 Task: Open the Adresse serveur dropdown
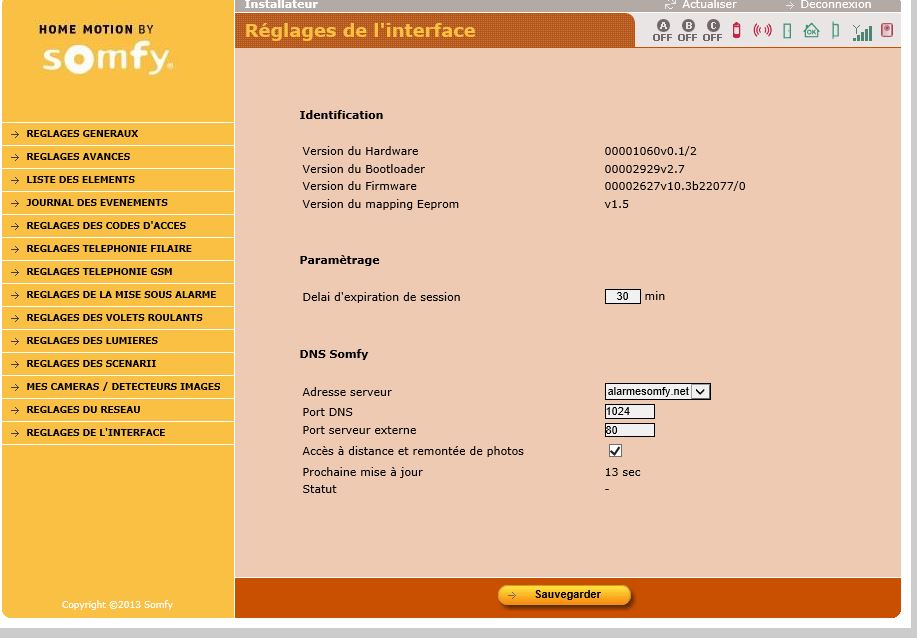657,392
